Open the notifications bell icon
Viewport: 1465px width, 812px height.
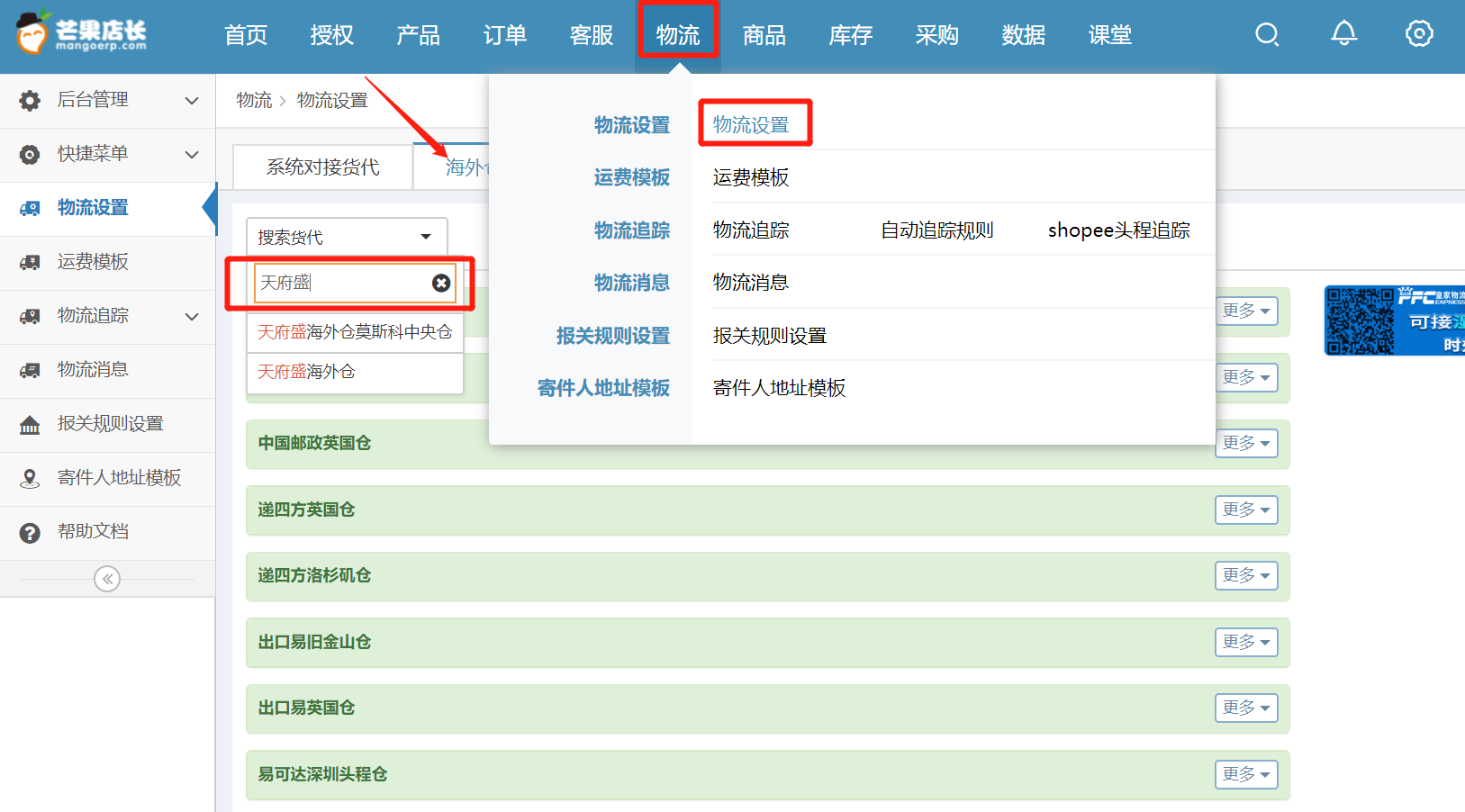[x=1343, y=34]
